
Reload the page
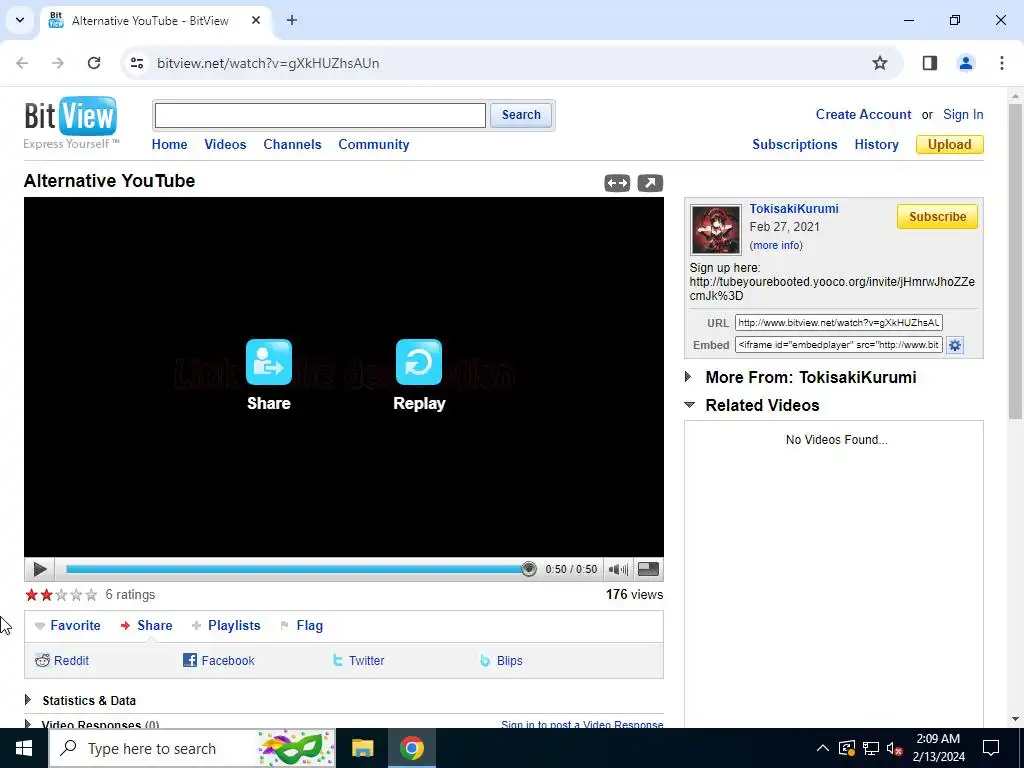pos(94,63)
